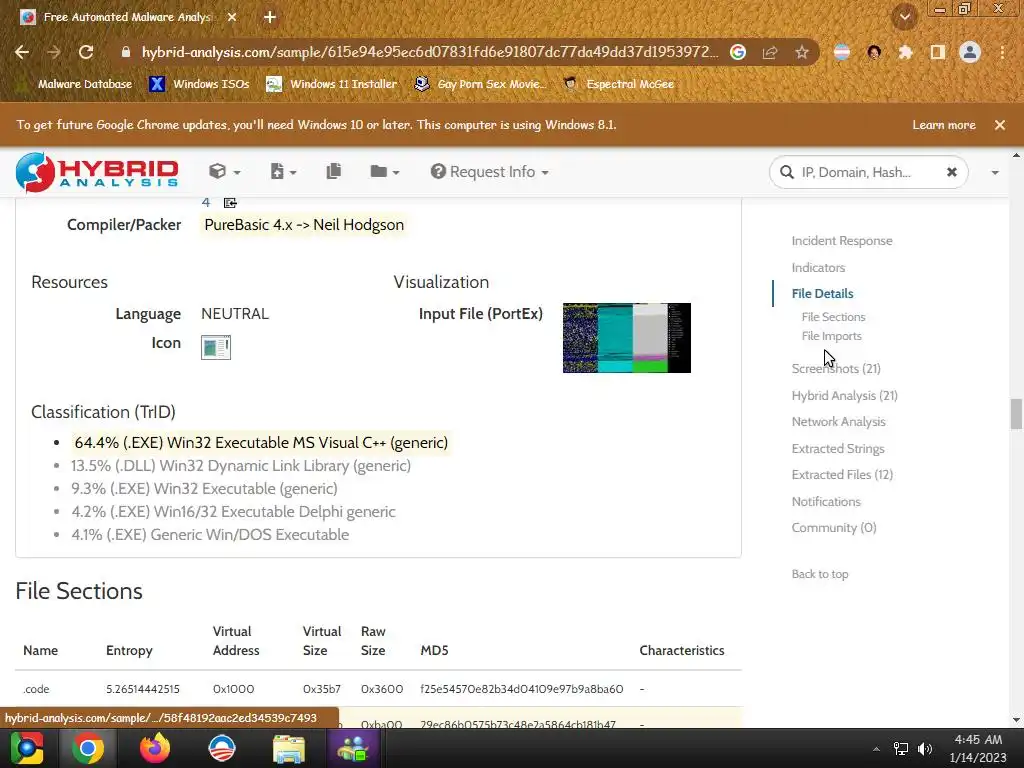The image size is (1024, 768).
Task: Open the clock showing 4:45 AM
Action: [978, 748]
